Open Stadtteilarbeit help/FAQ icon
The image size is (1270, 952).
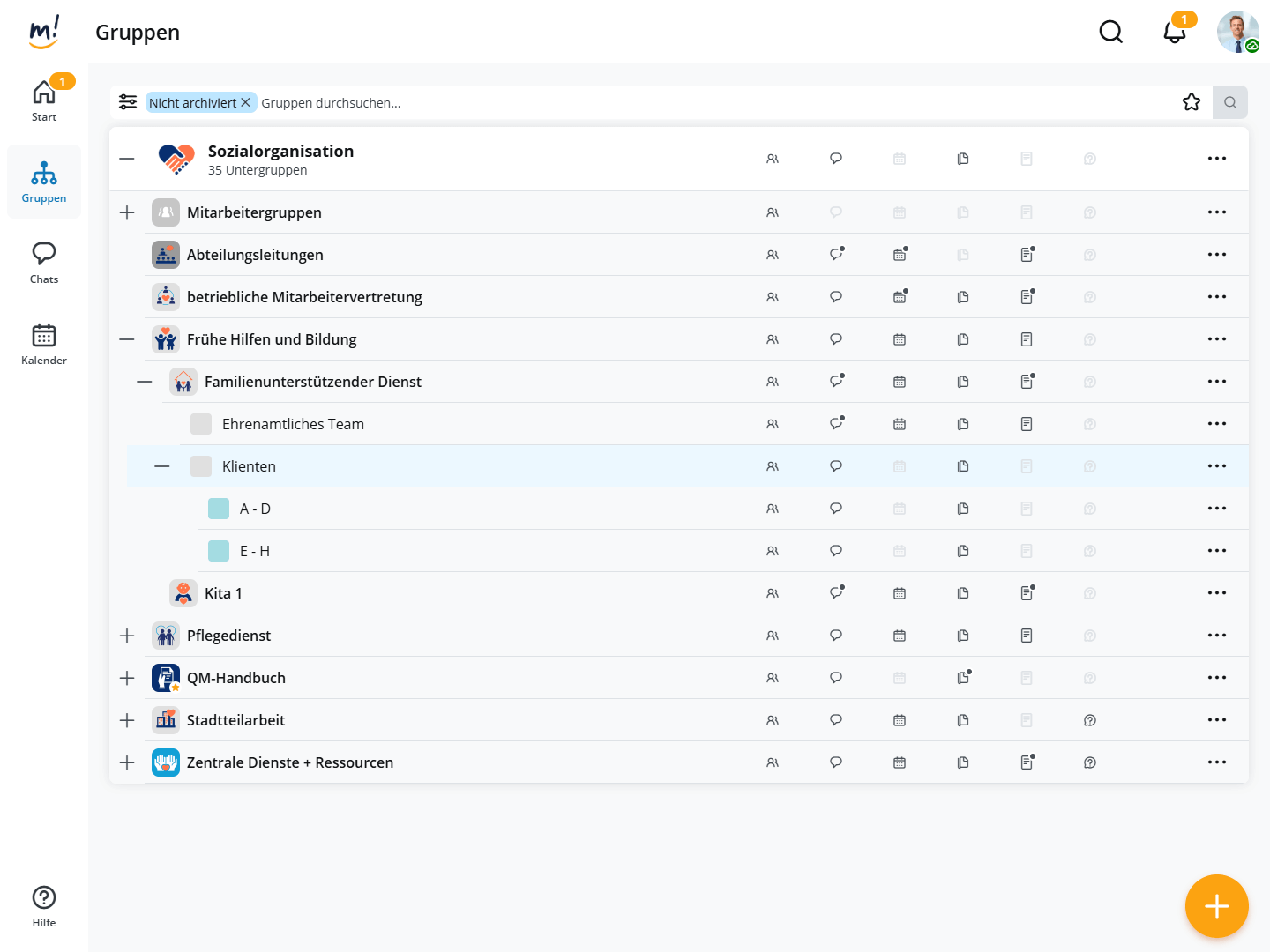pos(1090,720)
